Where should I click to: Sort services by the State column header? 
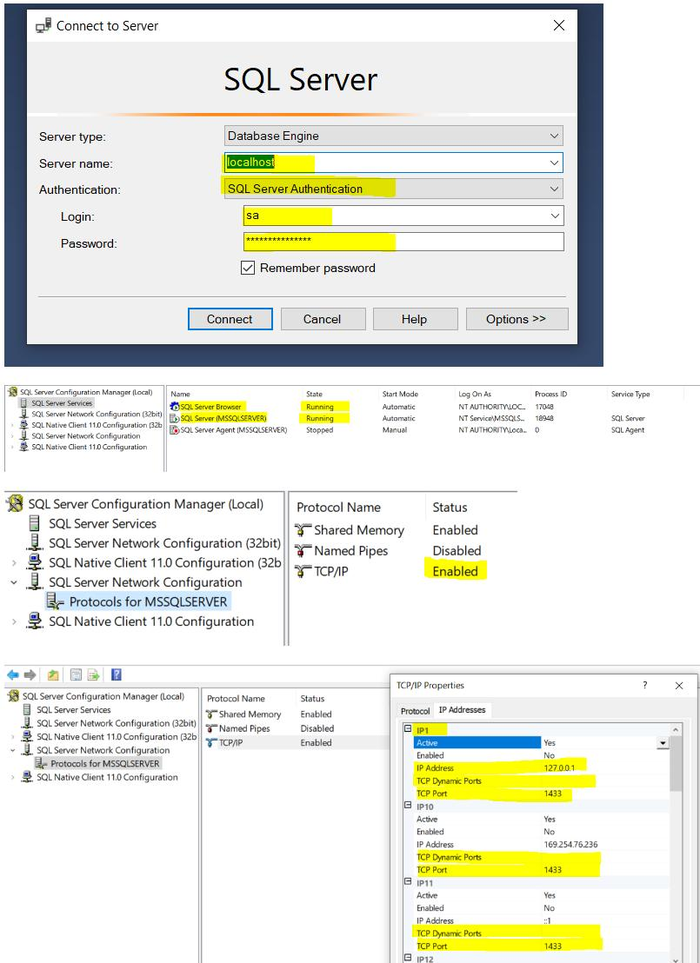(314, 394)
